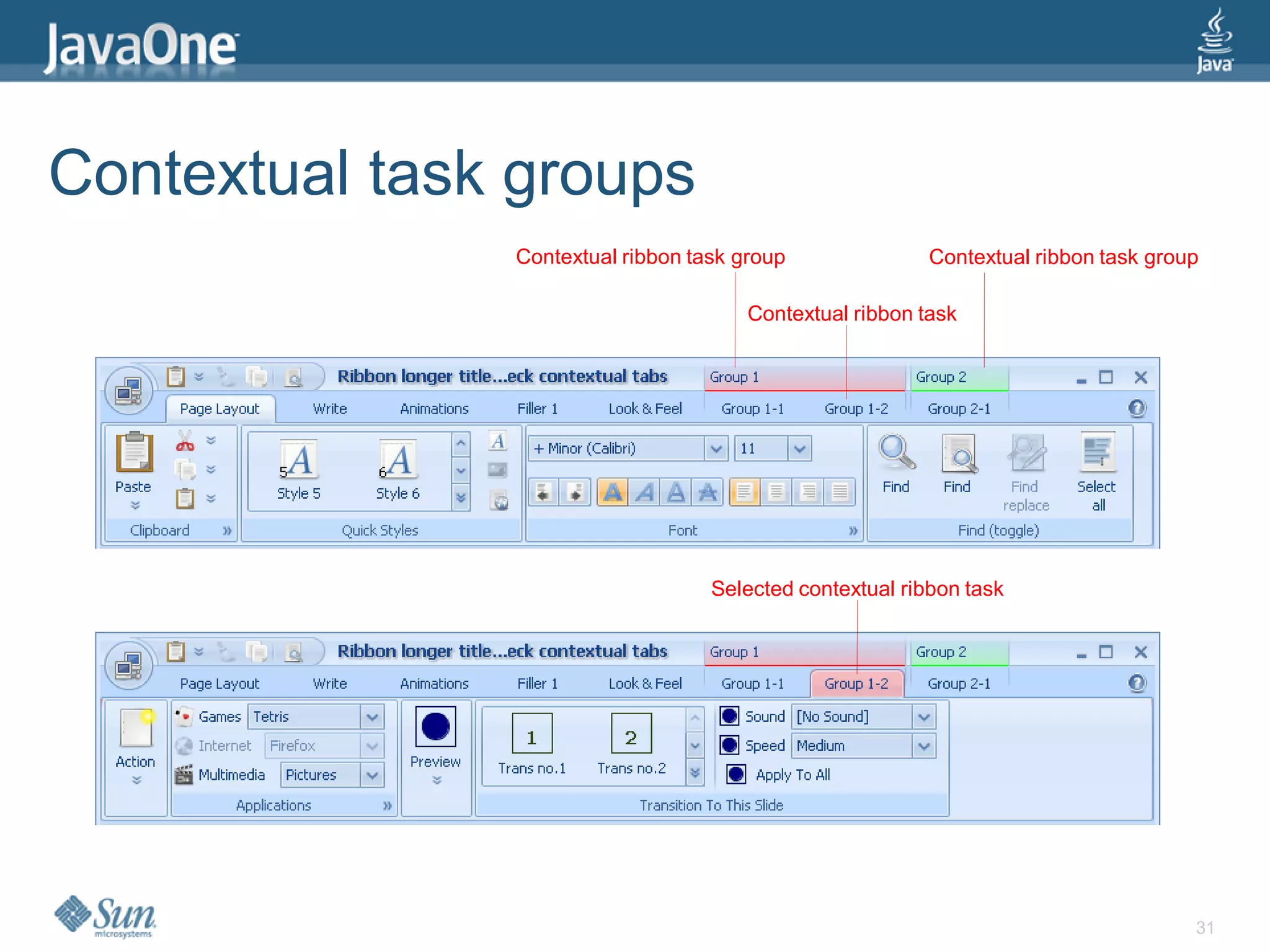
Task: Toggle the italic A font style button
Action: coord(644,493)
